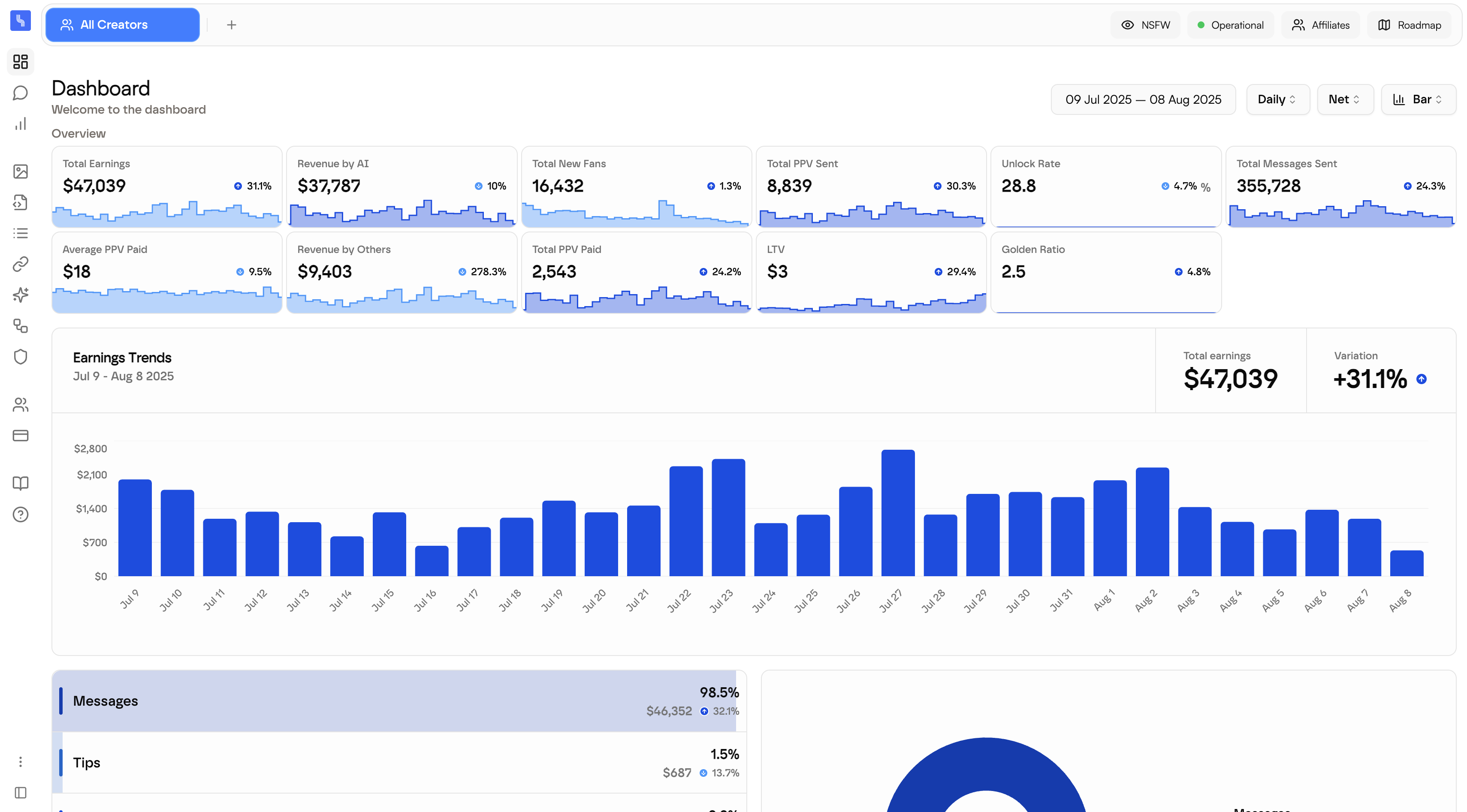The image size is (1467, 812).
Task: Click the Golden Ratio card
Action: click(1106, 272)
